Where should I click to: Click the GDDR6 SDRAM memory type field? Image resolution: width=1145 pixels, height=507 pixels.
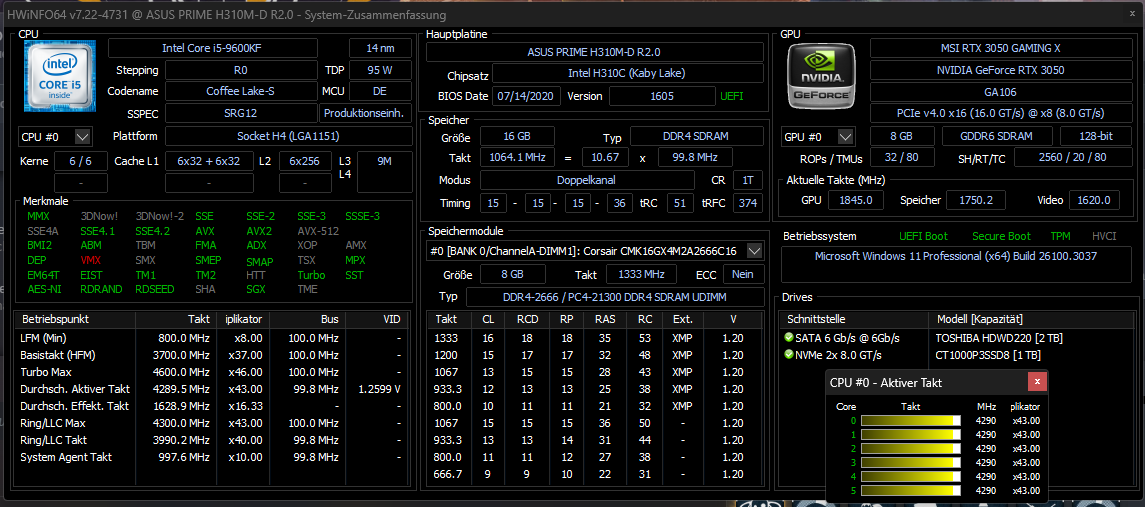[x=997, y=137]
